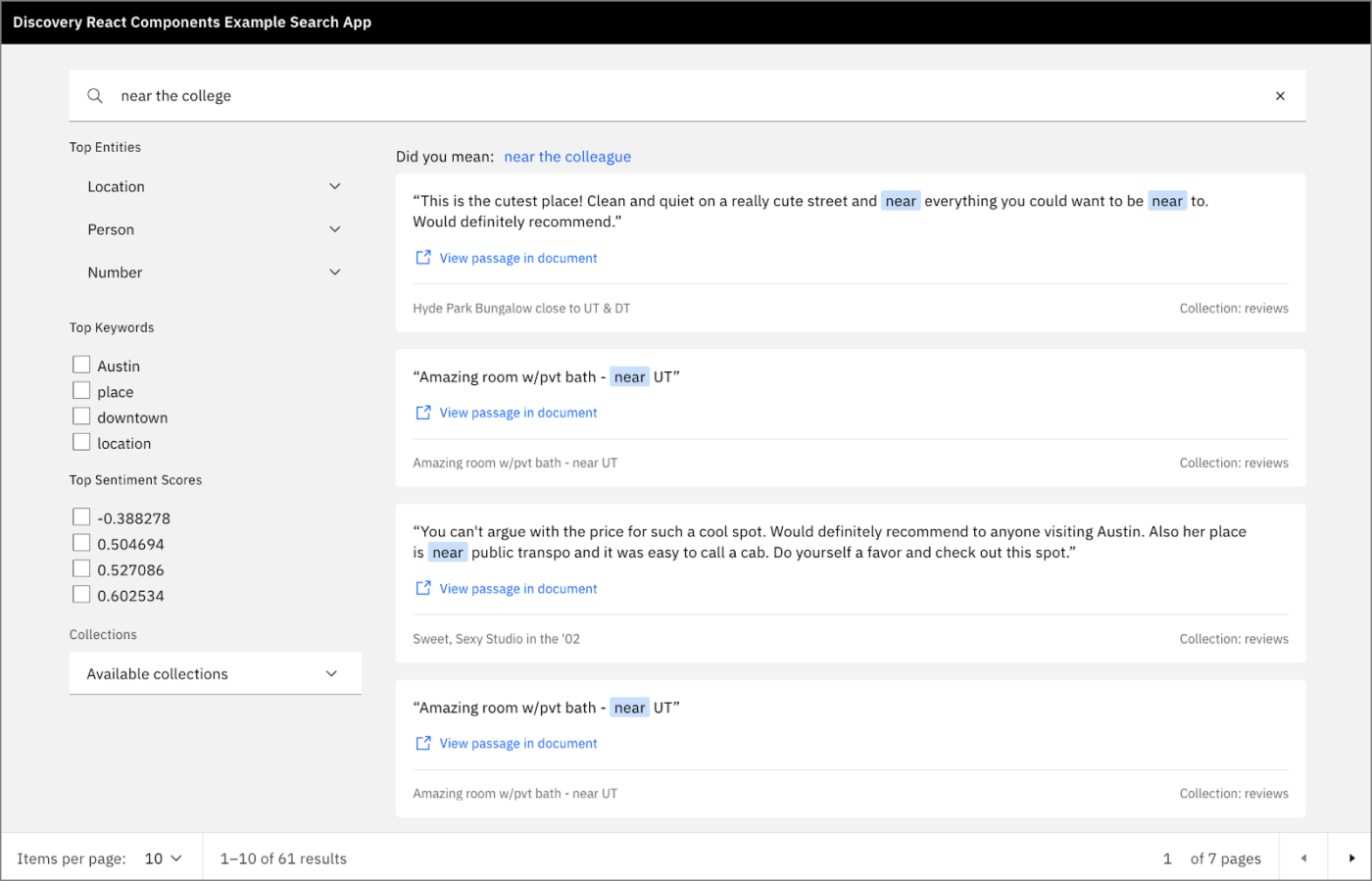Viewport: 1372px width, 881px height.
Task: Clear the search query with X icon
Action: [1280, 96]
